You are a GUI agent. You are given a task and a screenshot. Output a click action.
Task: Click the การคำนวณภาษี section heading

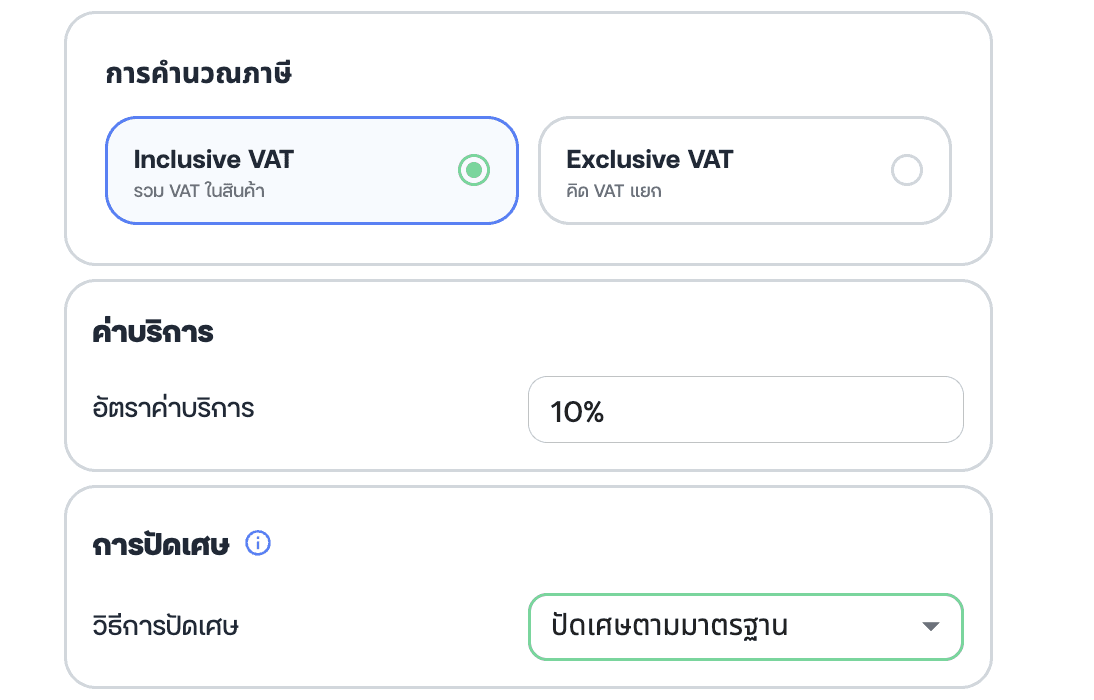(198, 73)
